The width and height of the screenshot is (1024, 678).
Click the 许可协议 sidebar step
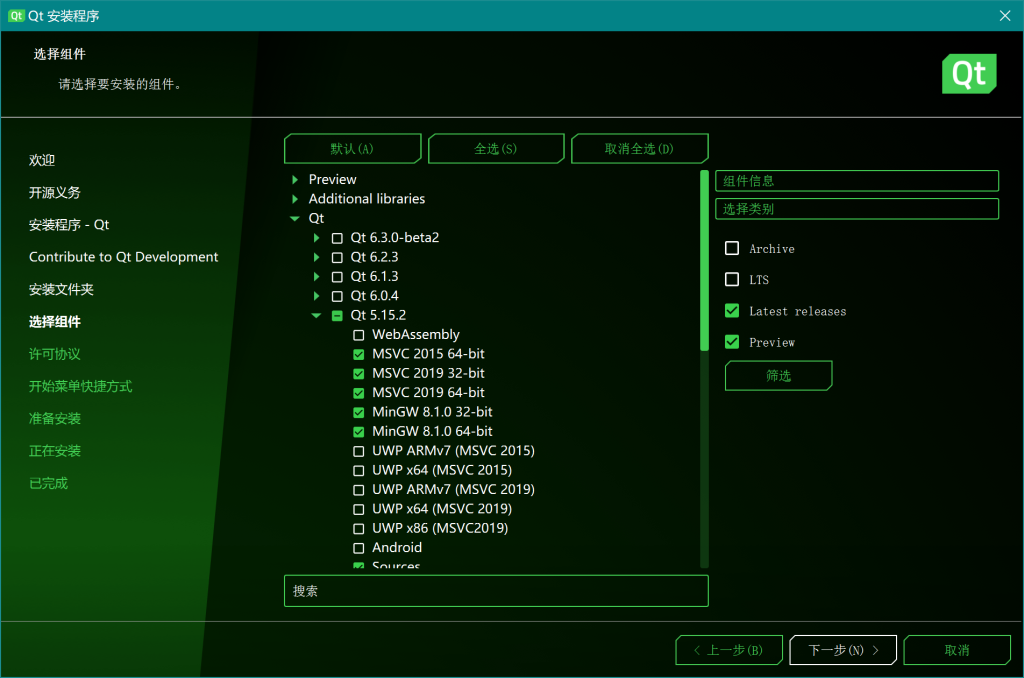(55, 354)
